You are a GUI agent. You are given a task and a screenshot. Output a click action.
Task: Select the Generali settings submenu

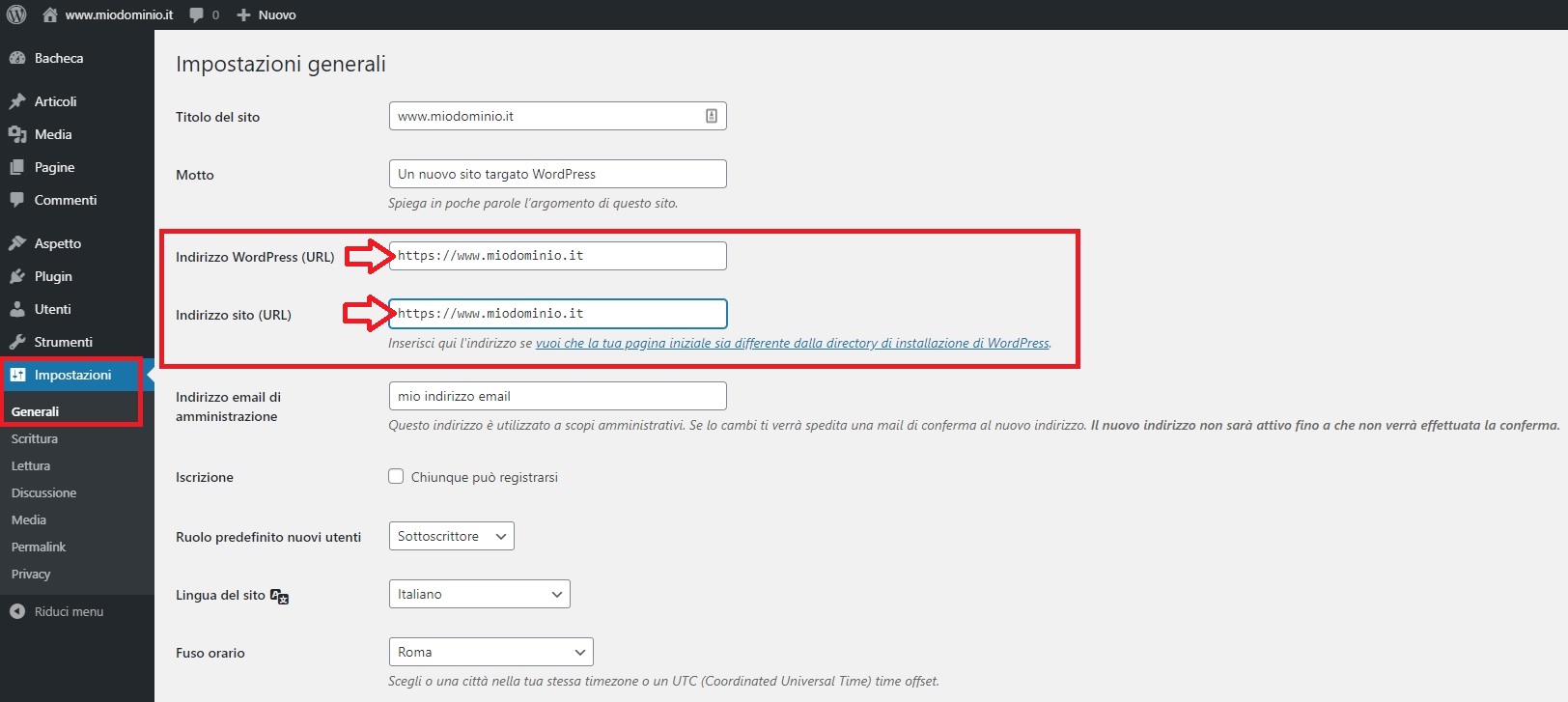point(35,411)
